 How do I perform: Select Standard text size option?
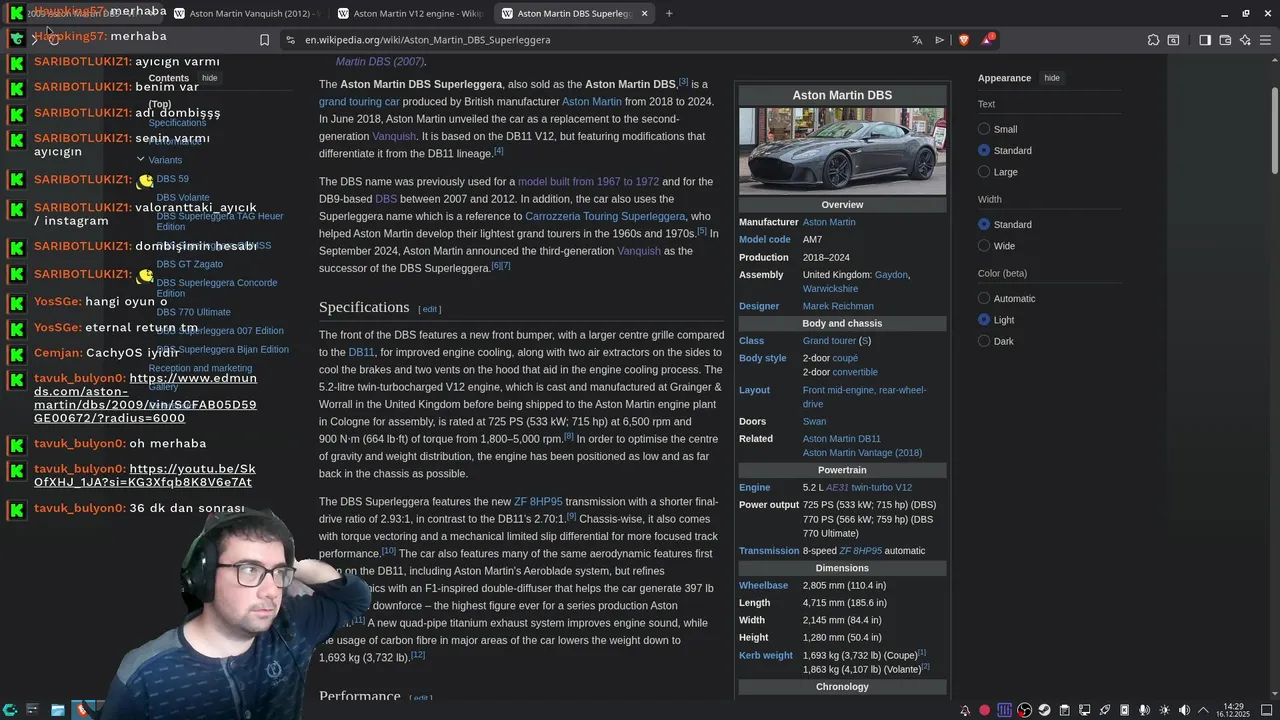click(x=984, y=150)
